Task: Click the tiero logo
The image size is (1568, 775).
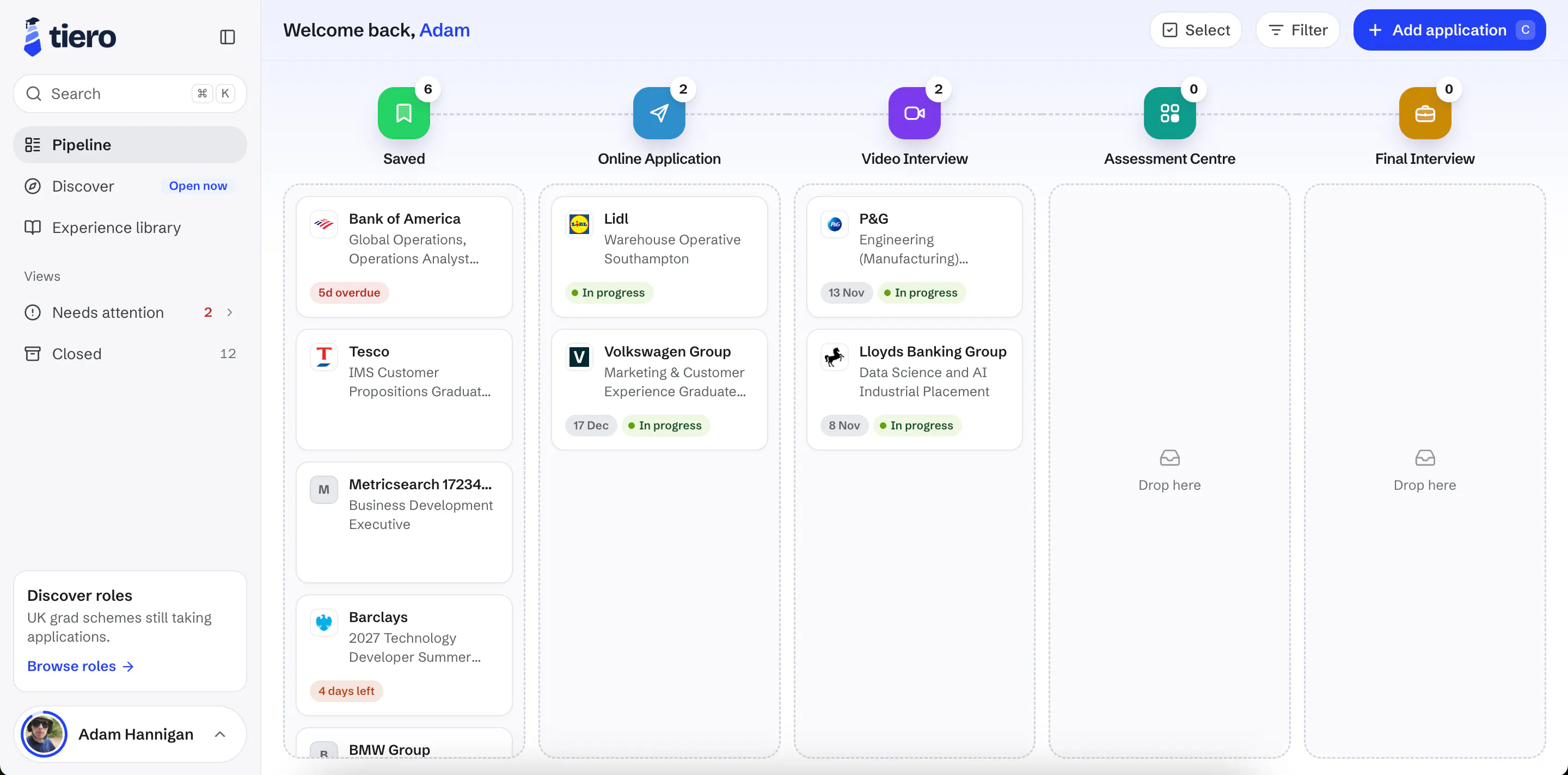Action: click(x=69, y=36)
